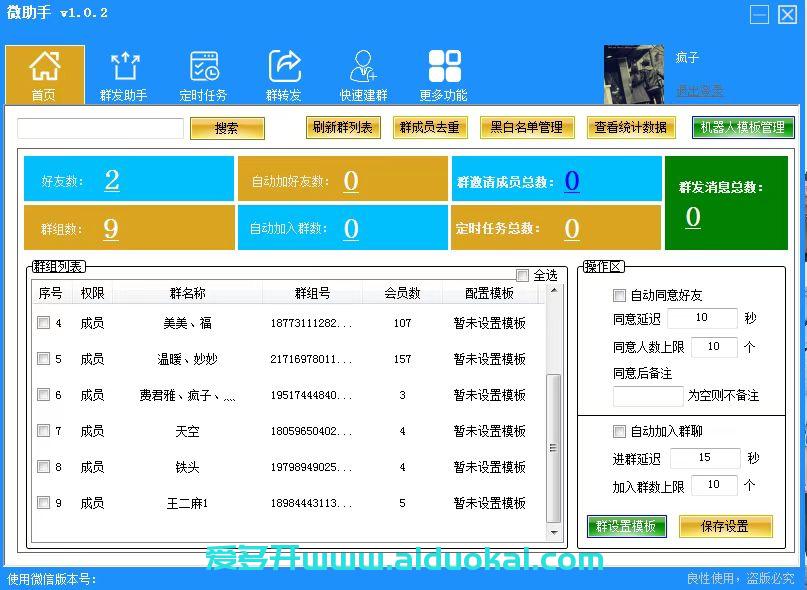
Task: Open the 首页 home page icon
Action: tap(44, 72)
